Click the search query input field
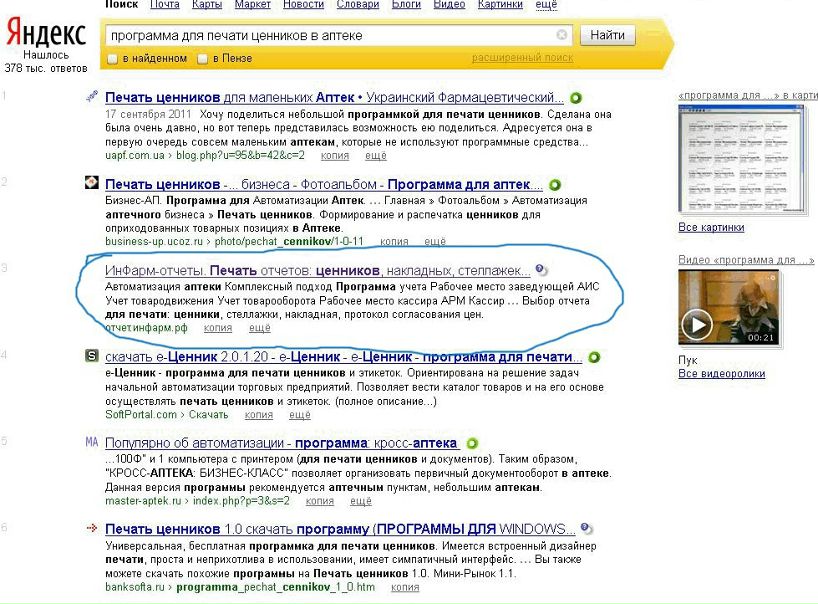The width and height of the screenshot is (818, 604). [x=330, y=35]
